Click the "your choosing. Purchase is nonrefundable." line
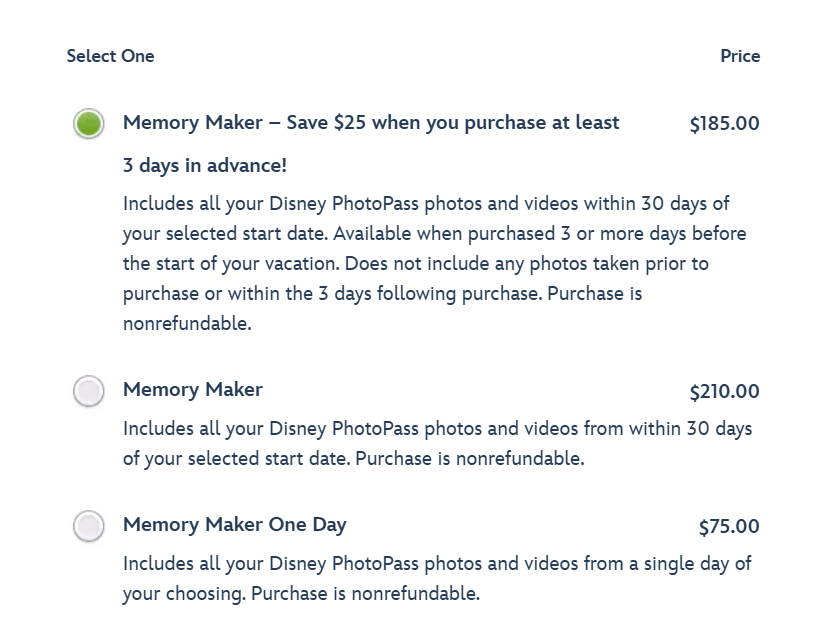Image resolution: width=813 pixels, height=632 pixels. (x=301, y=594)
